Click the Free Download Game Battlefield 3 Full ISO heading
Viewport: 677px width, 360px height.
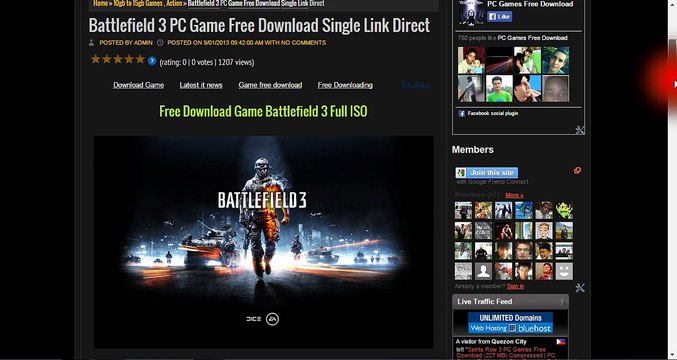[263, 111]
